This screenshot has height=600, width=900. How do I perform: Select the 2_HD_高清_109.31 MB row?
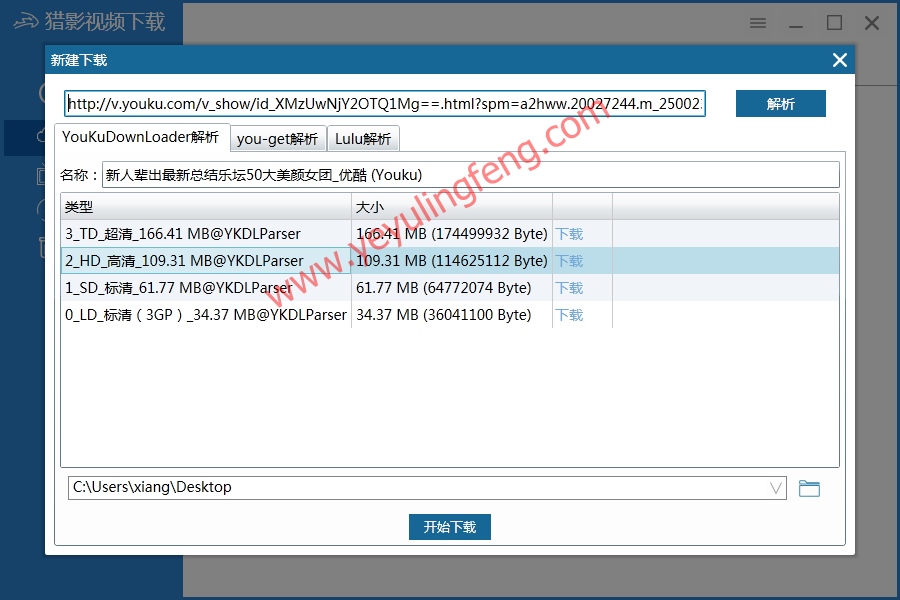point(450,261)
